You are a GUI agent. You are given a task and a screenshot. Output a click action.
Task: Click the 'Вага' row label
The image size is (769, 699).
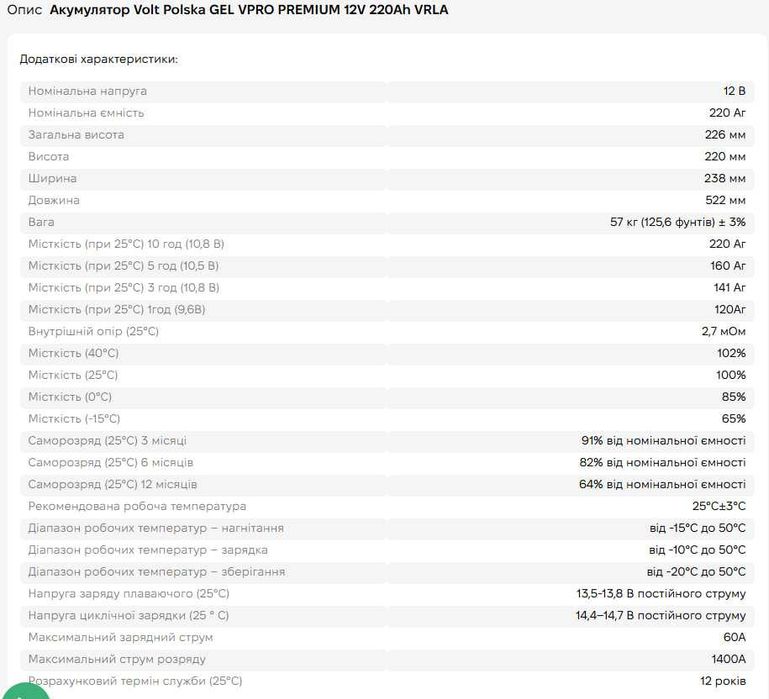41,222
